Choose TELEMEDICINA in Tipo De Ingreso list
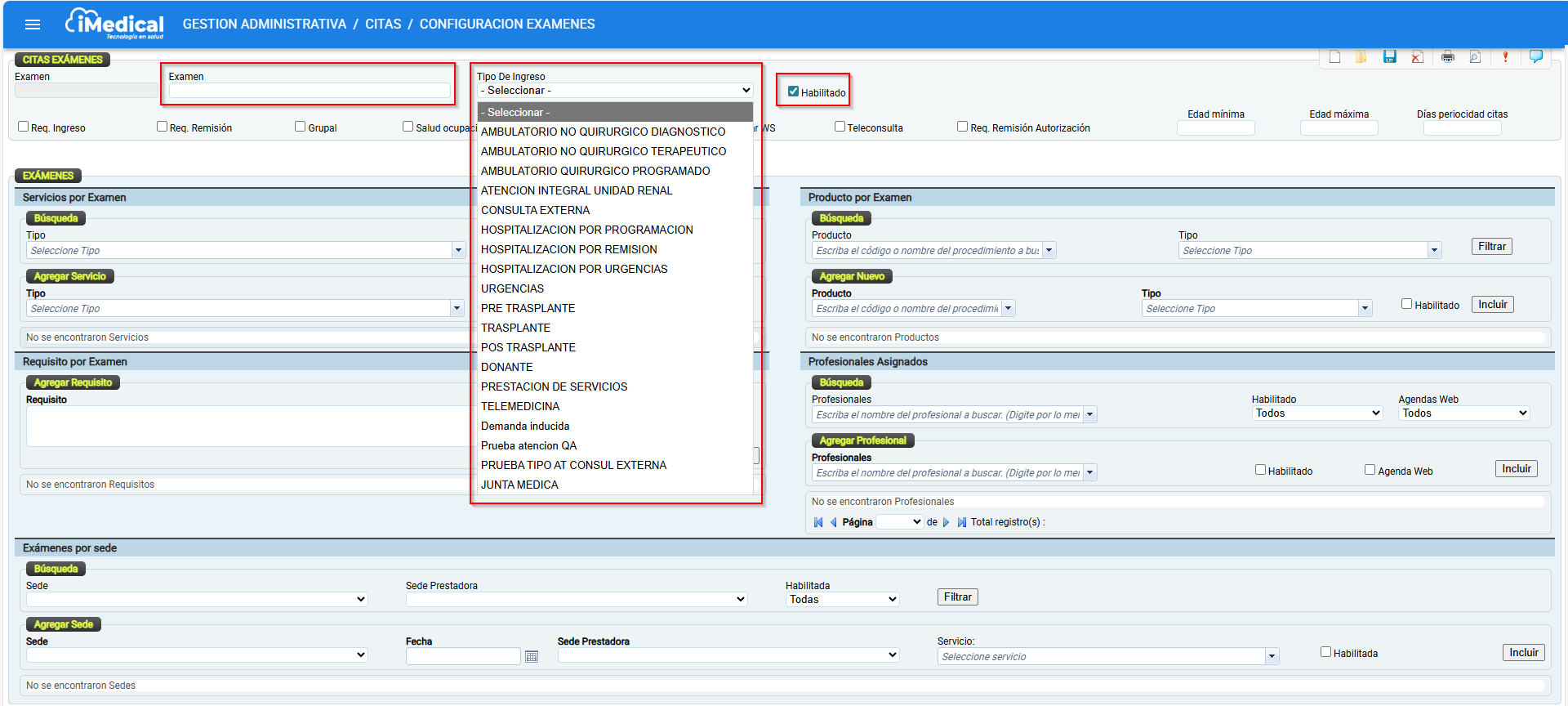Image resolution: width=1568 pixels, height=706 pixels. click(520, 406)
